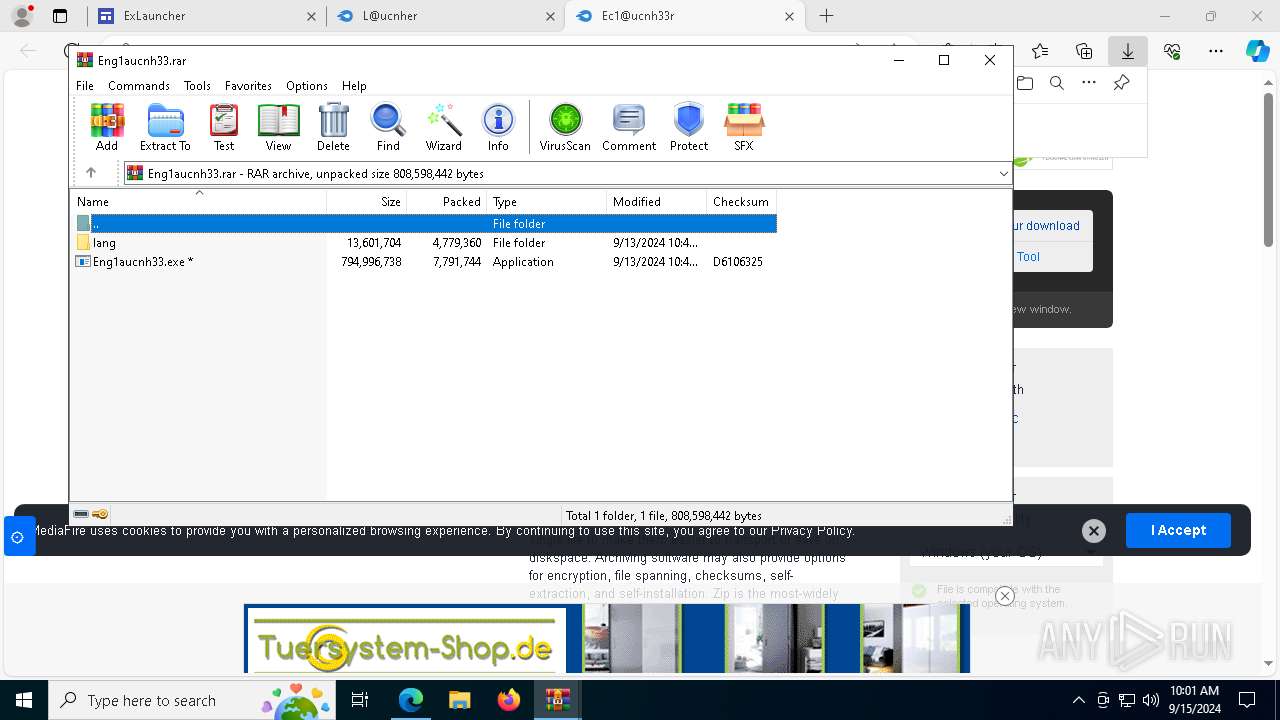Run the Test archive tool

click(x=224, y=127)
